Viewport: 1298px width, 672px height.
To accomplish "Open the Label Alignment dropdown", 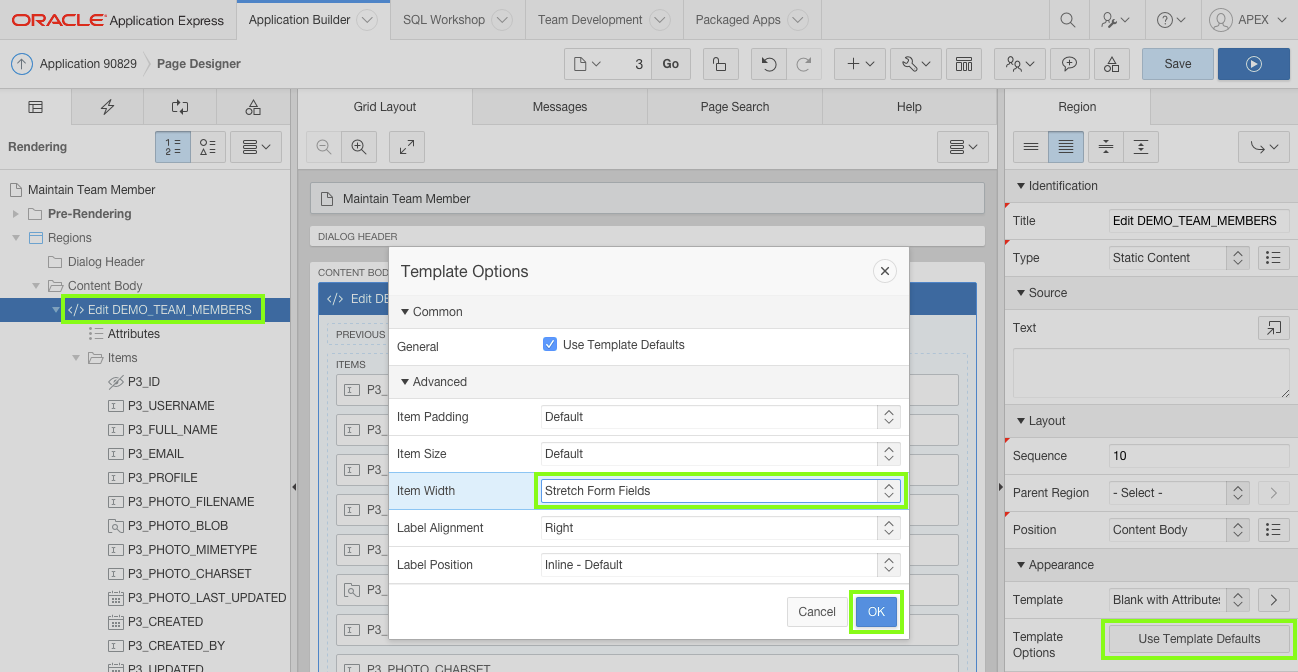I will click(x=720, y=528).
